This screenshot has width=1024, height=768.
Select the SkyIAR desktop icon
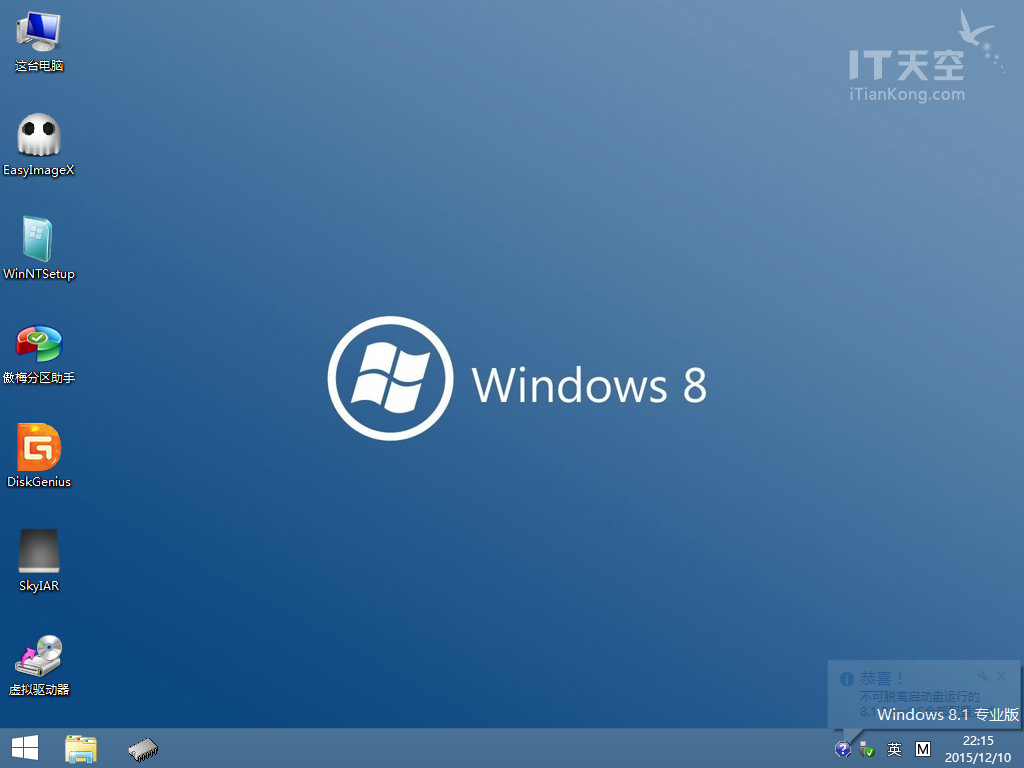tap(39, 560)
